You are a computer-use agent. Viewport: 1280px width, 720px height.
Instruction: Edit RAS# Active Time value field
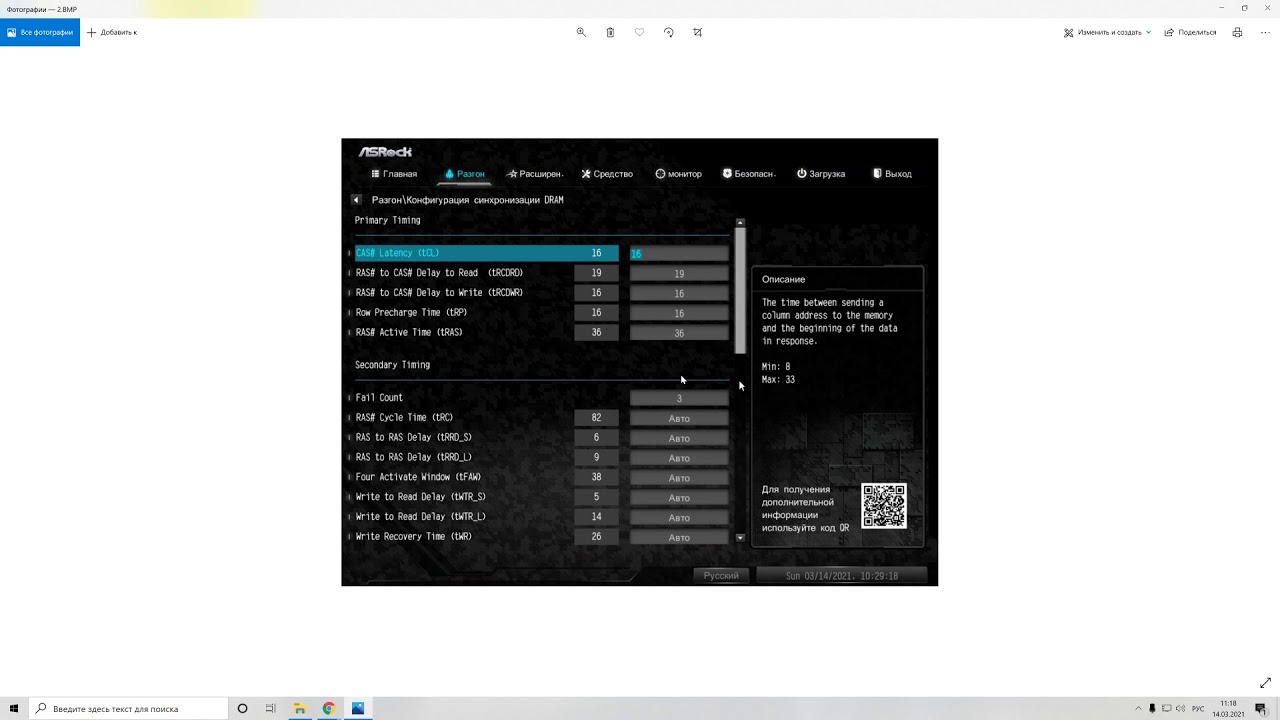click(x=679, y=334)
